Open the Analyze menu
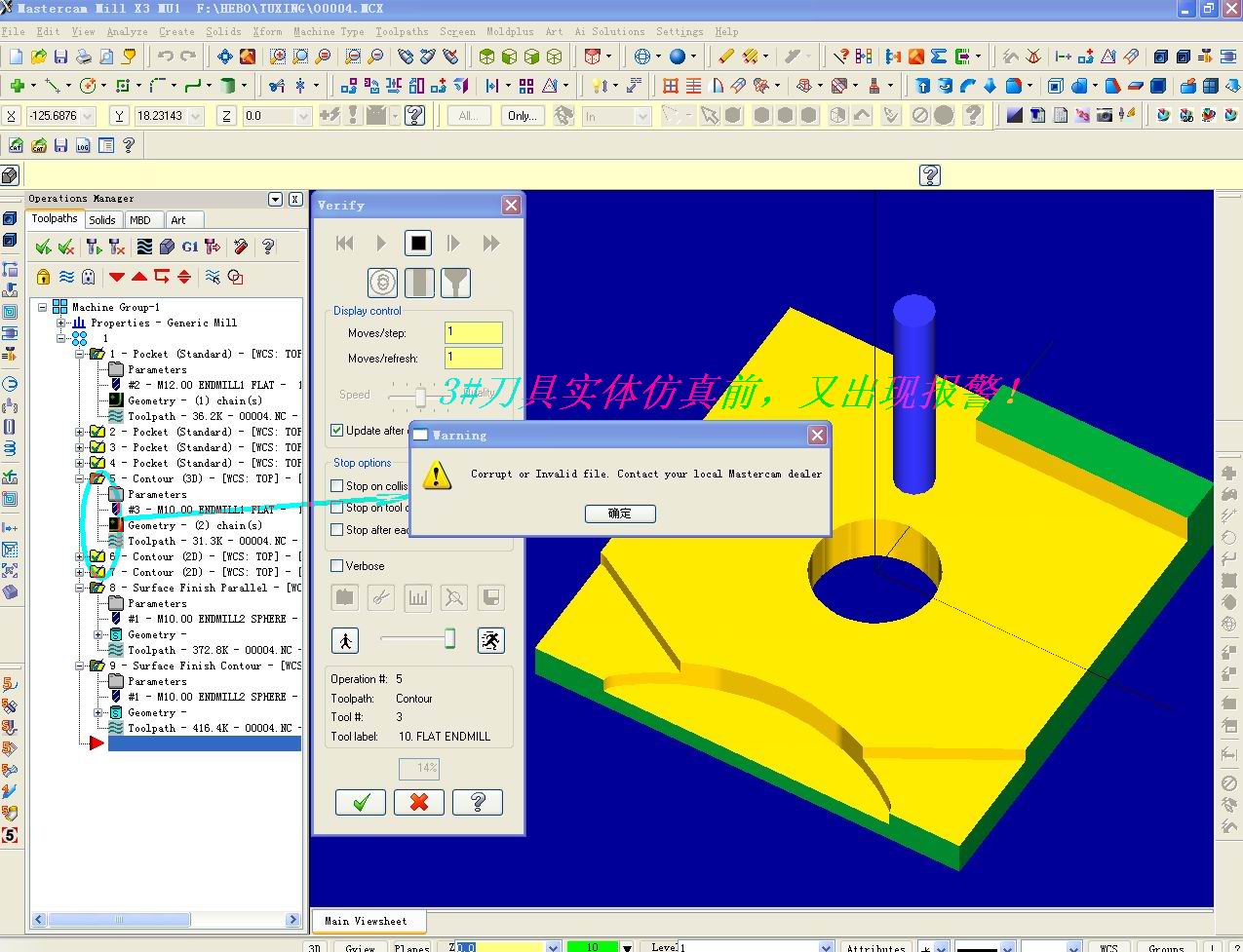This screenshot has width=1243, height=952. (x=127, y=31)
